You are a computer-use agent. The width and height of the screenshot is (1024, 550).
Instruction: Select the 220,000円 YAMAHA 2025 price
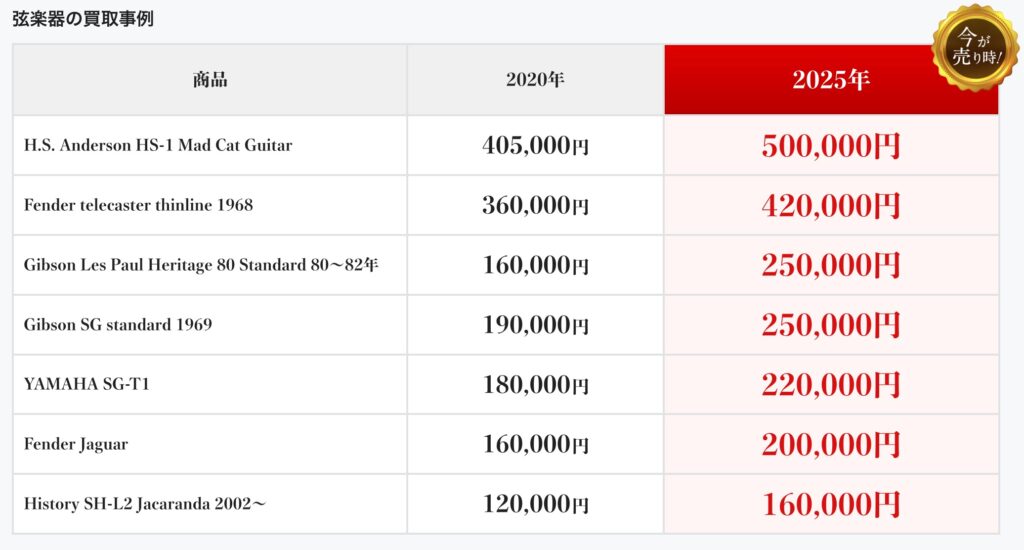point(831,385)
